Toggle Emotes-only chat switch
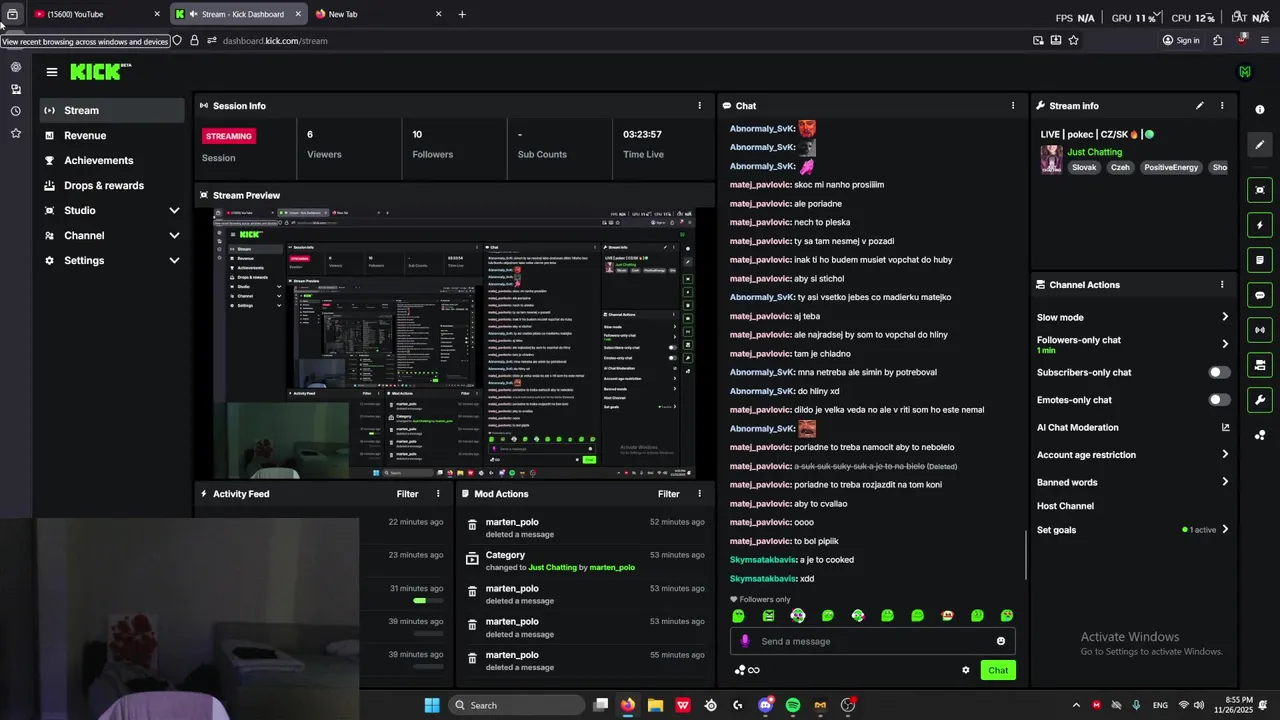 pos(1219,400)
